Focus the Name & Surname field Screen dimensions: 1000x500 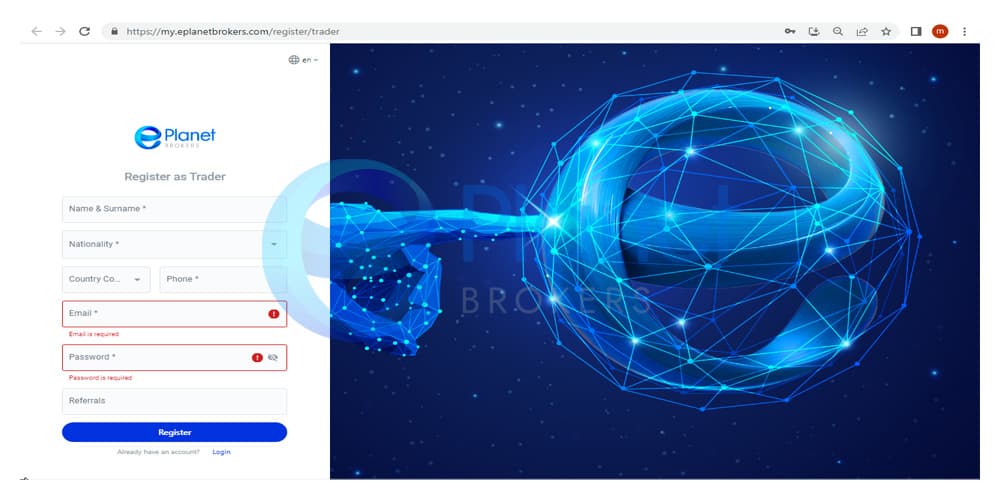[x=174, y=209]
